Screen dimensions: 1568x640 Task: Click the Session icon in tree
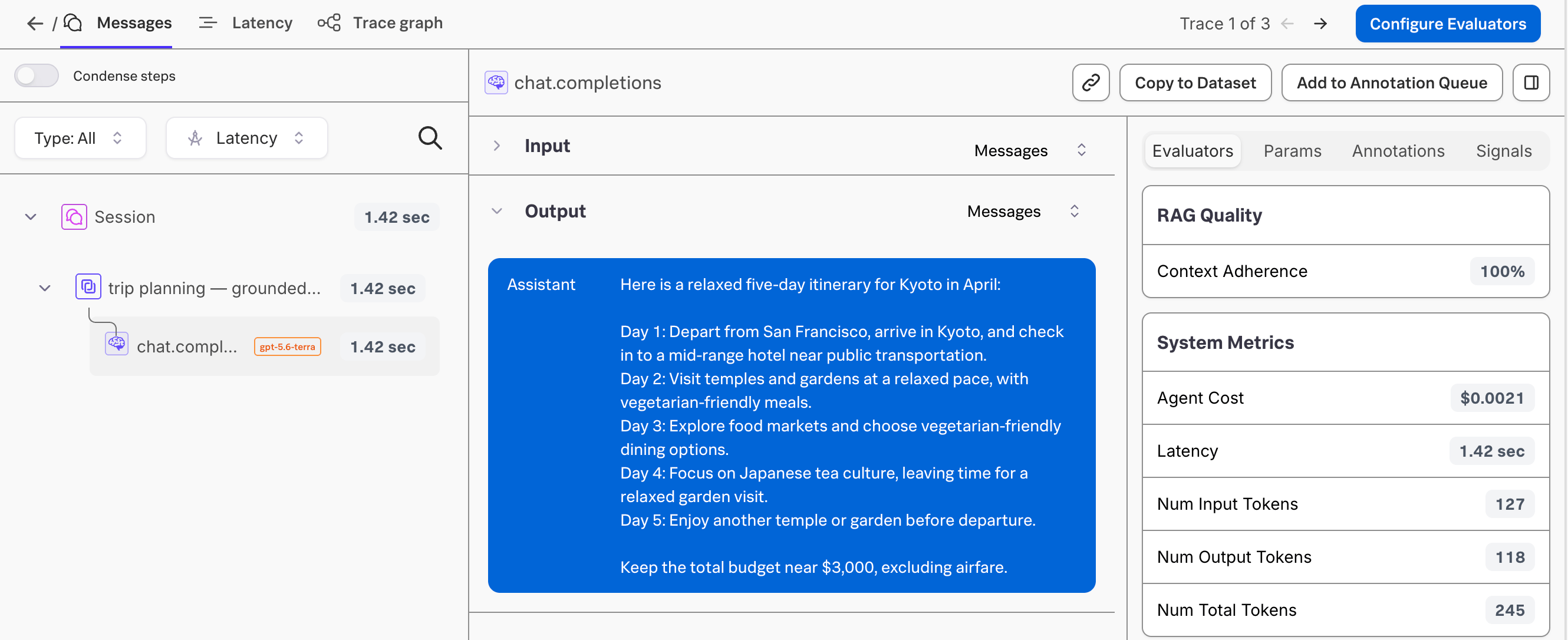point(74,217)
